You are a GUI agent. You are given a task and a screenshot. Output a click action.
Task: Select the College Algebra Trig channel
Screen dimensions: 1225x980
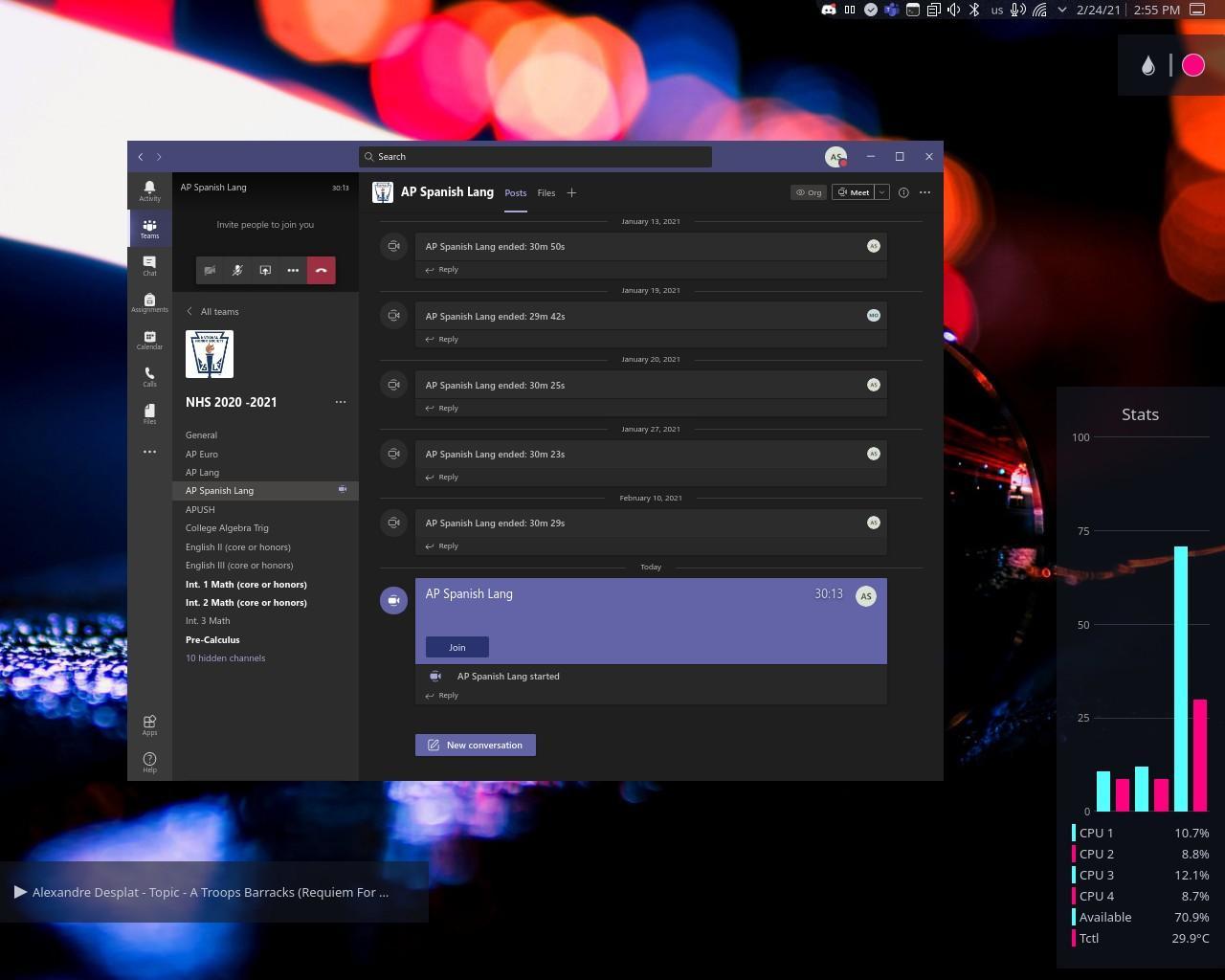pos(265,528)
